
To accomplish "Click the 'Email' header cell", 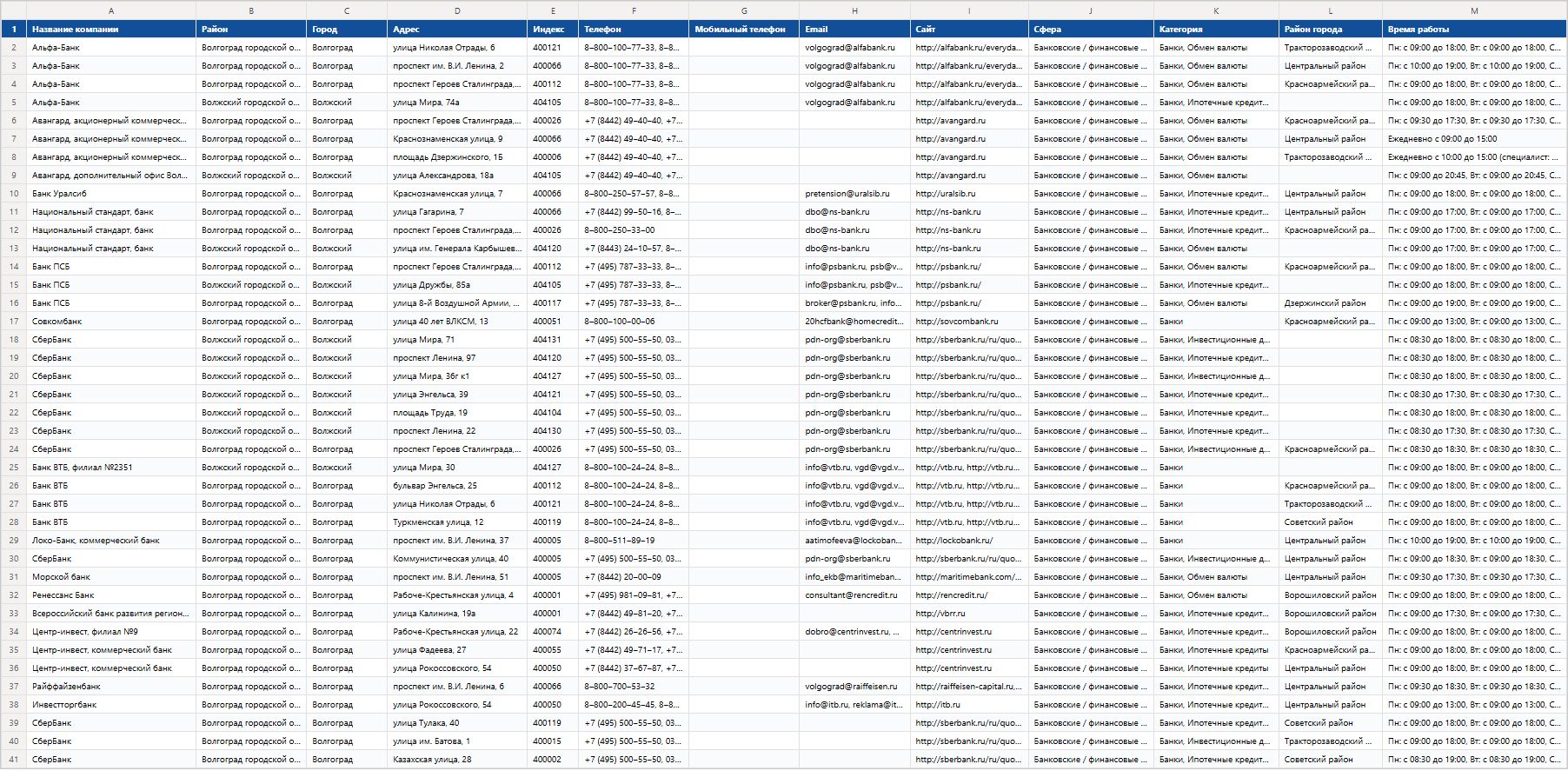I will point(855,30).
